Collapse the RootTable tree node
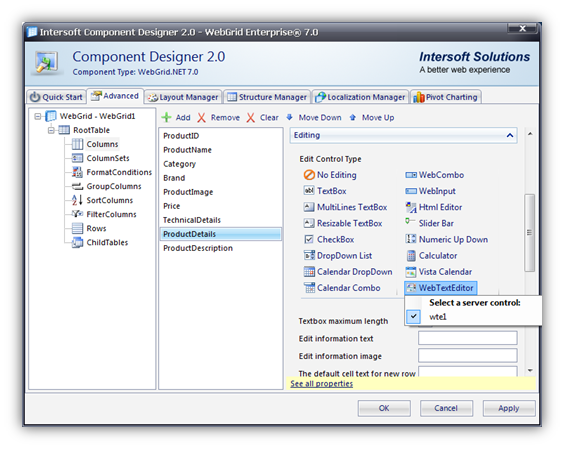The width and height of the screenshot is (564, 449). click(x=51, y=130)
